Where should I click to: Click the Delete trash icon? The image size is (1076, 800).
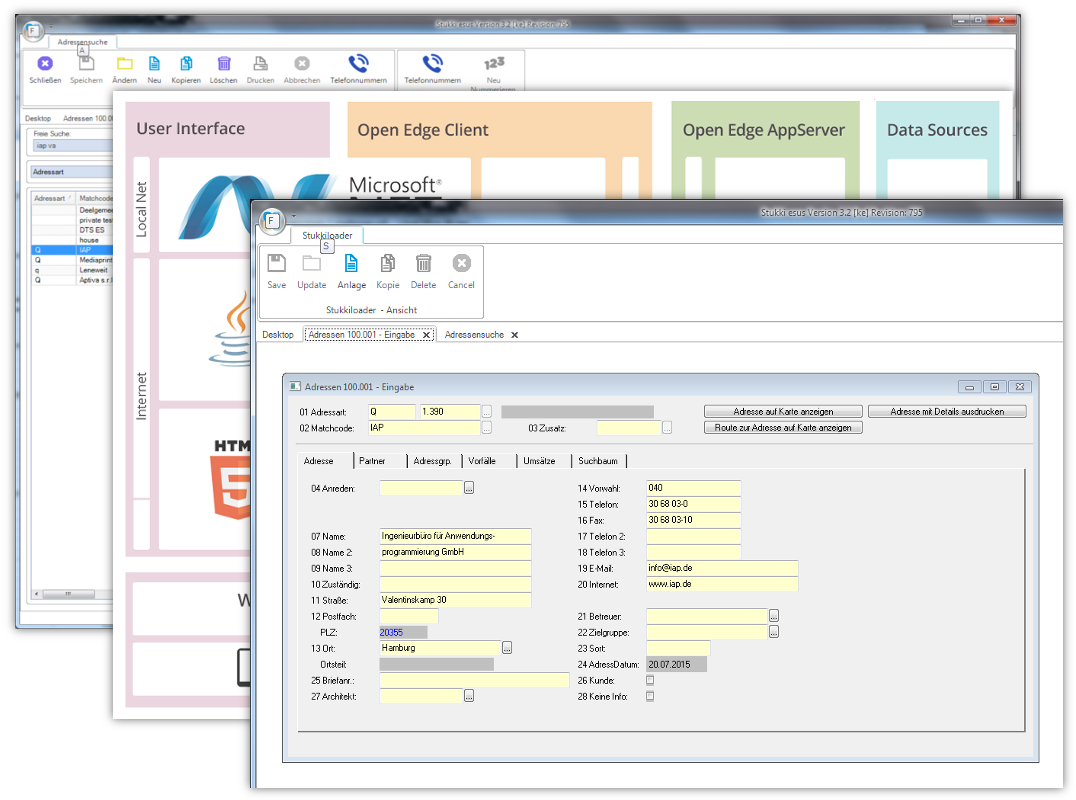point(423,263)
